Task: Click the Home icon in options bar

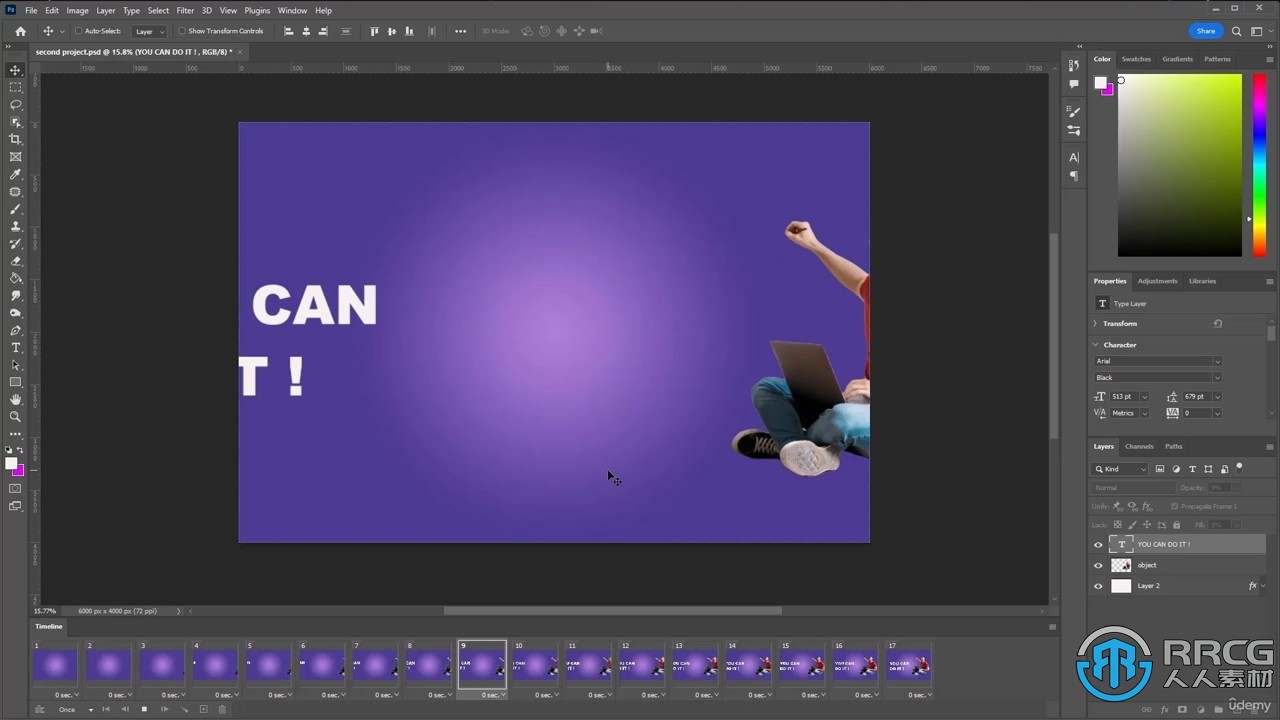Action: (20, 31)
